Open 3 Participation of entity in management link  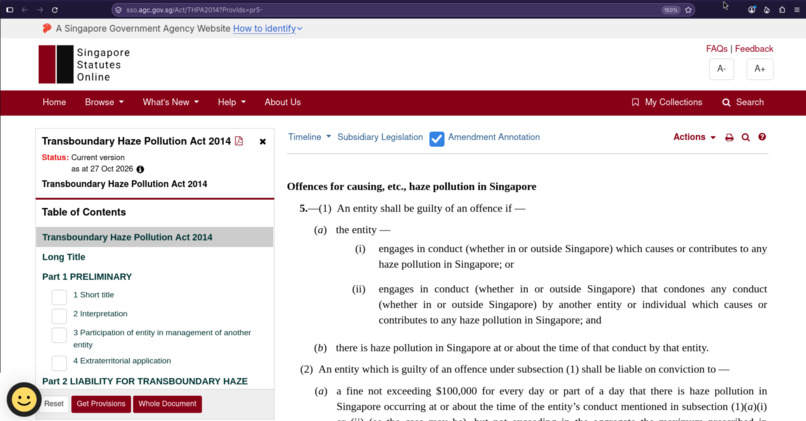(162, 338)
